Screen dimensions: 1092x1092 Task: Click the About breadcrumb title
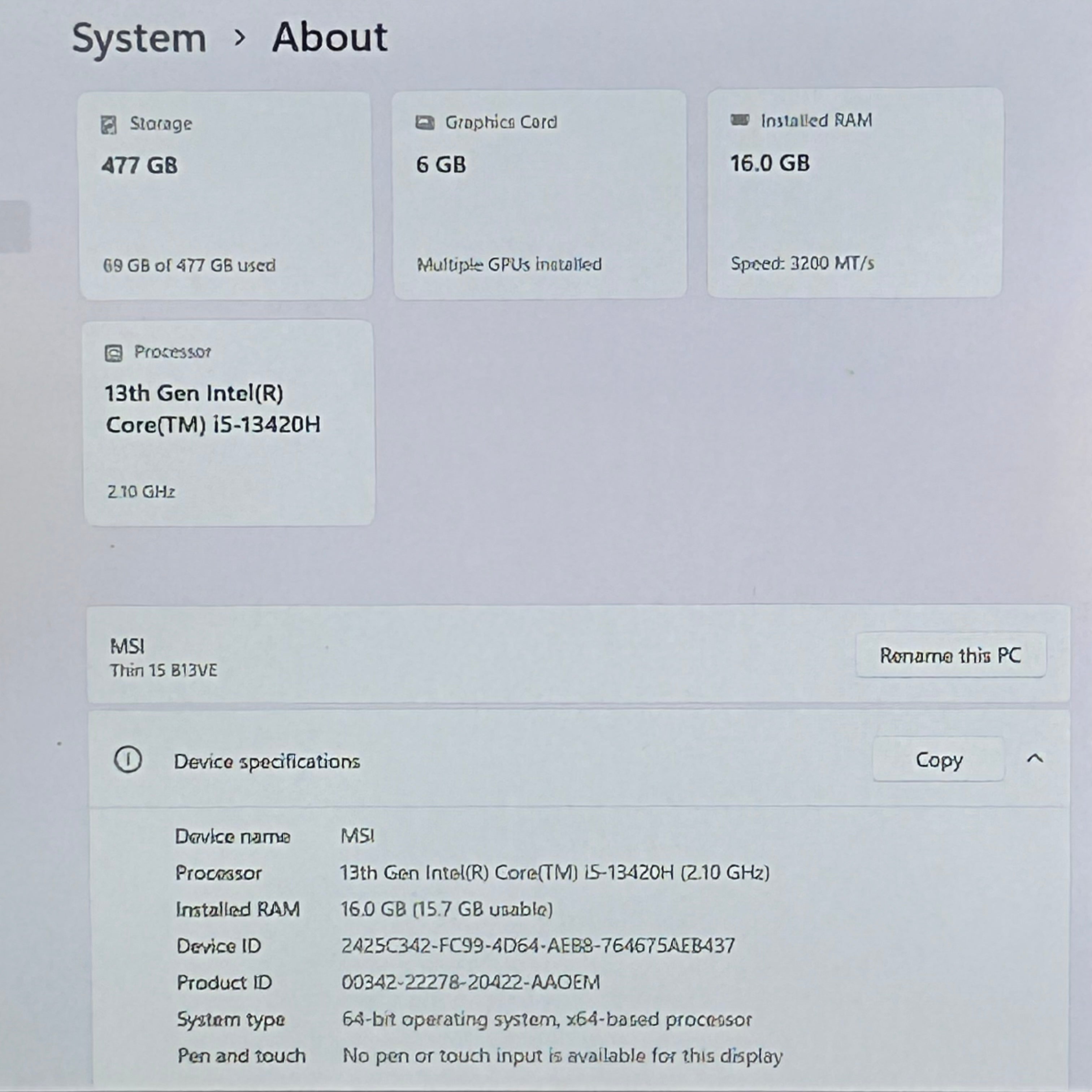coord(330,37)
